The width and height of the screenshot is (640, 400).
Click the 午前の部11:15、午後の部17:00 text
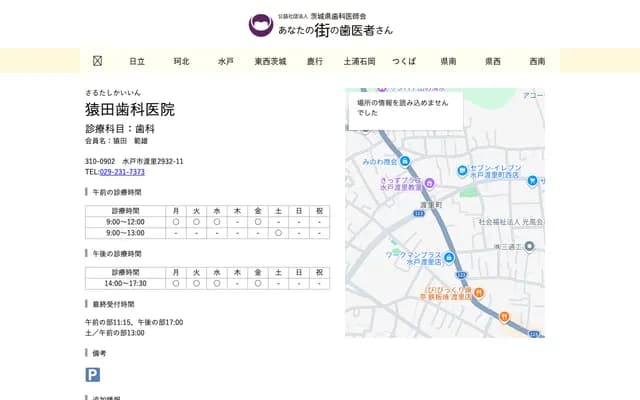[134, 322]
